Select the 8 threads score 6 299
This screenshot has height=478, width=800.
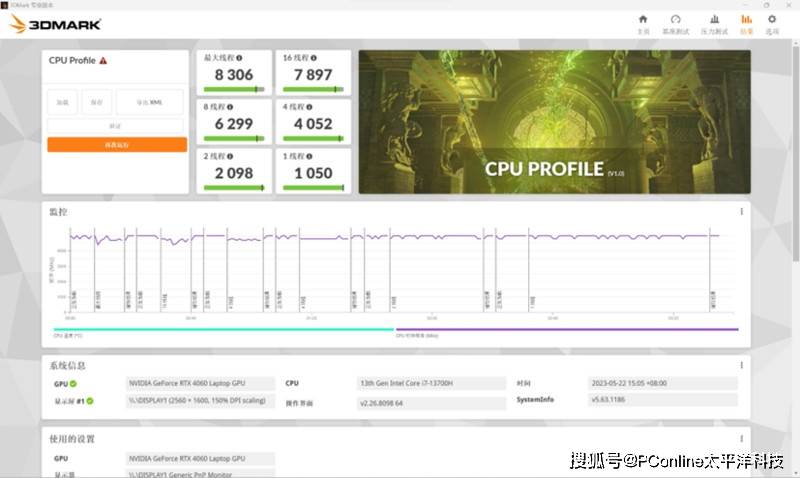click(234, 124)
